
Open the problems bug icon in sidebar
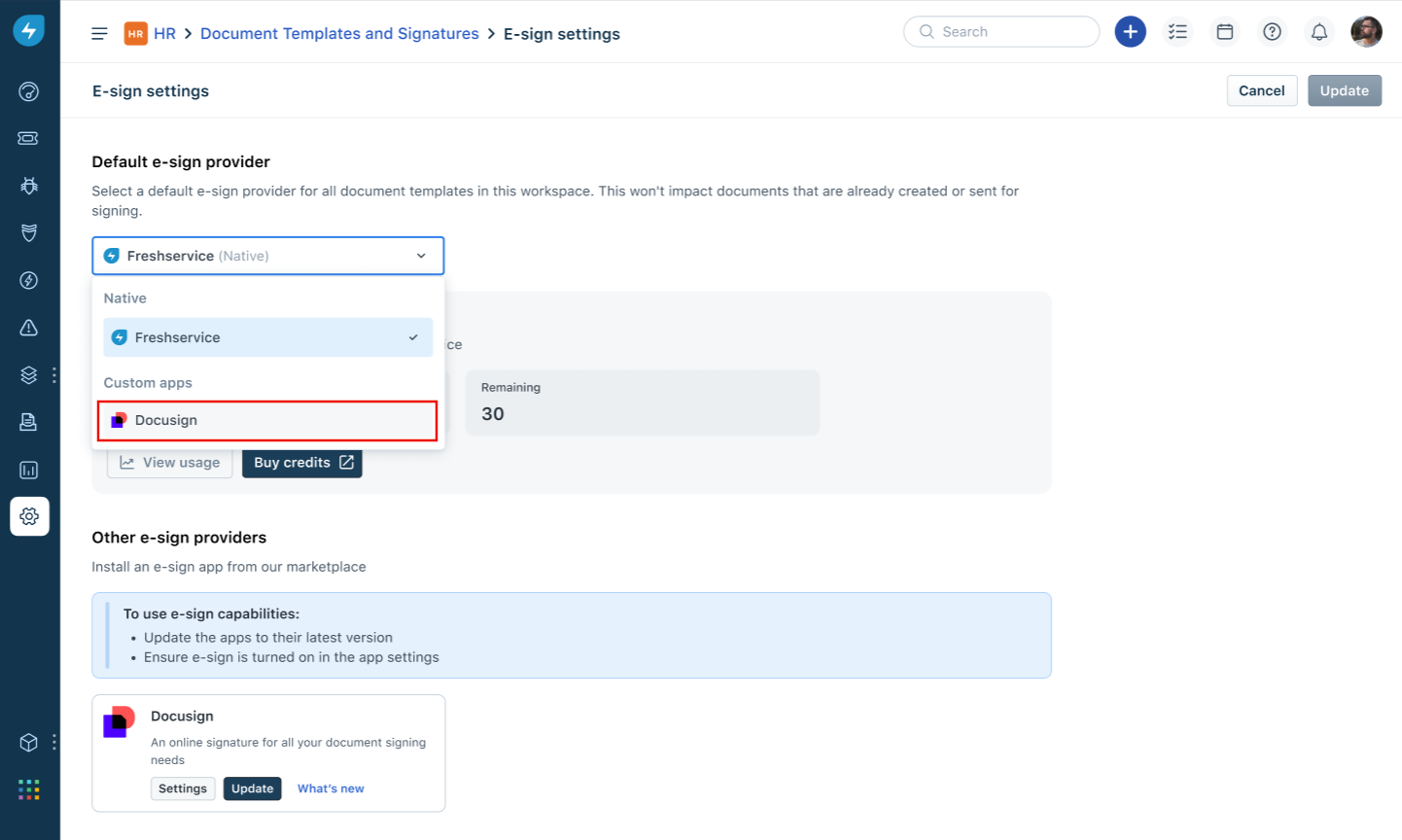[29, 186]
